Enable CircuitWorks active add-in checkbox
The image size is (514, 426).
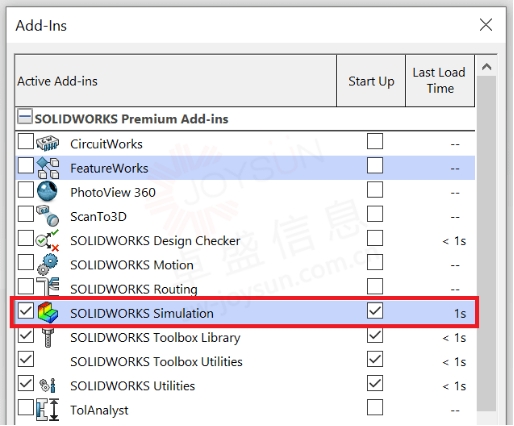tap(26, 141)
